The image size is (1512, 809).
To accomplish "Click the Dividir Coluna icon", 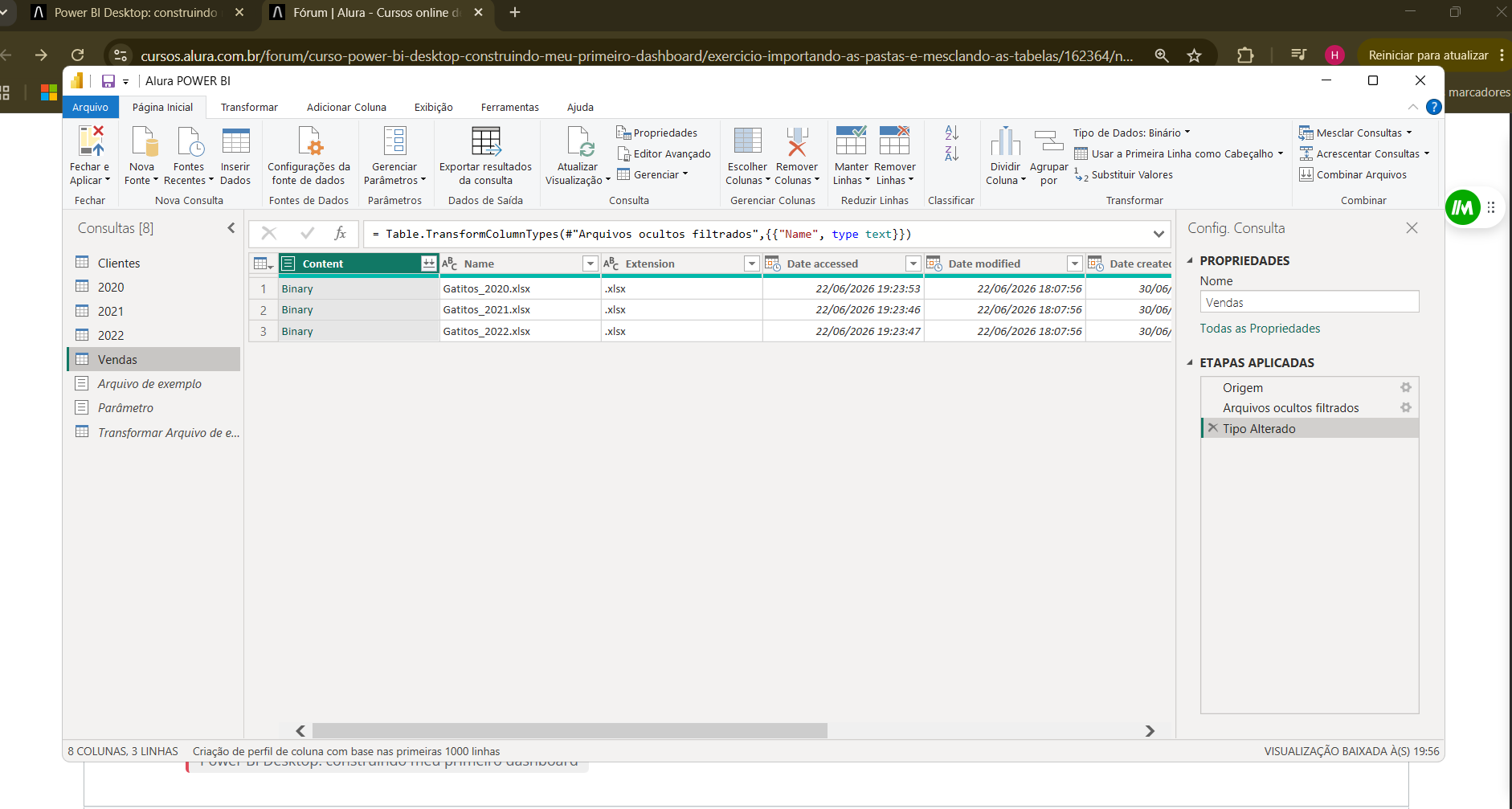I will 1006,141.
